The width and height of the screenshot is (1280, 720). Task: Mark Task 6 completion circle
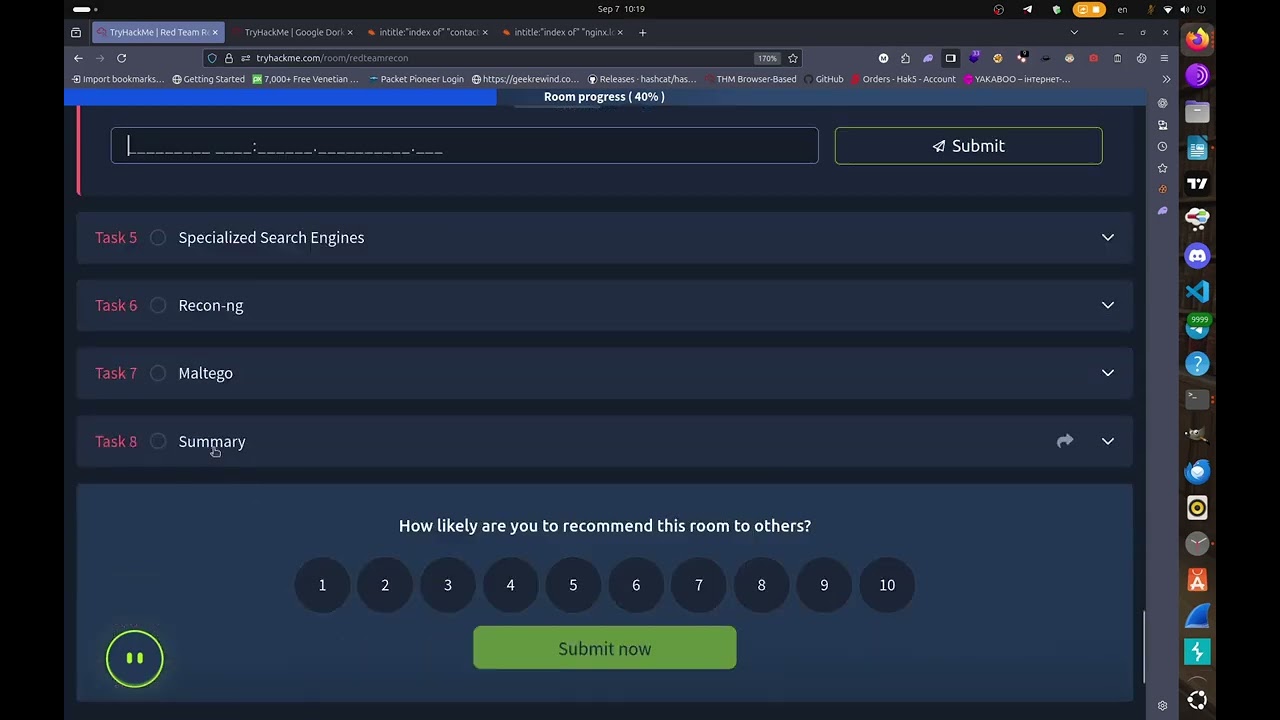(x=158, y=305)
